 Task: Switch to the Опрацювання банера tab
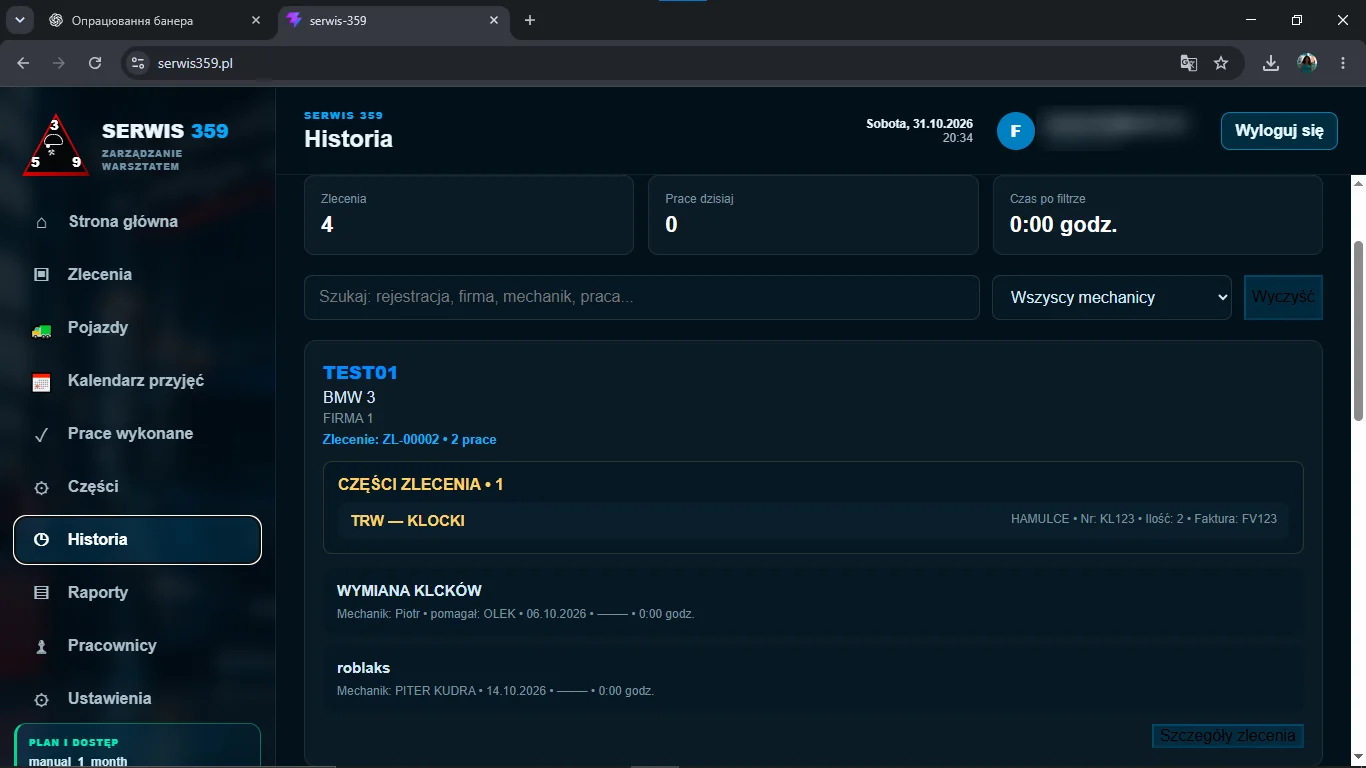155,20
